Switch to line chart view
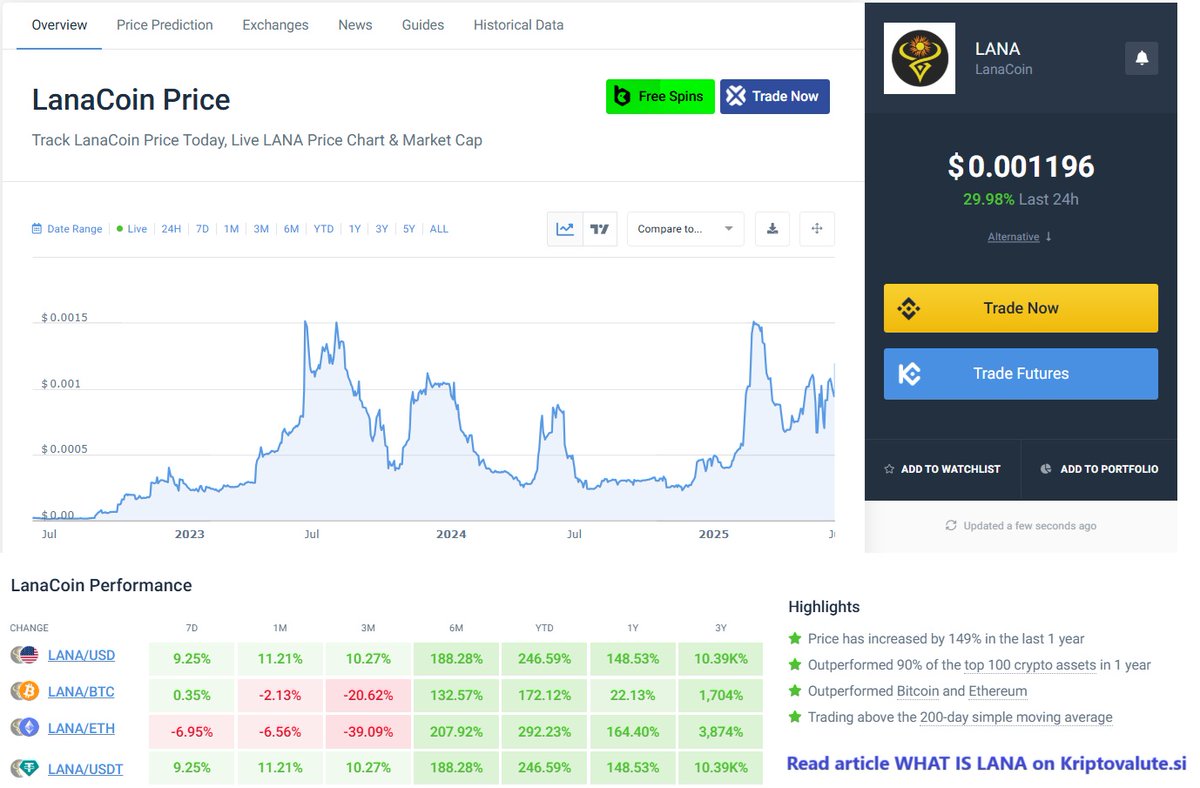This screenshot has height=788, width=1200. (x=565, y=229)
